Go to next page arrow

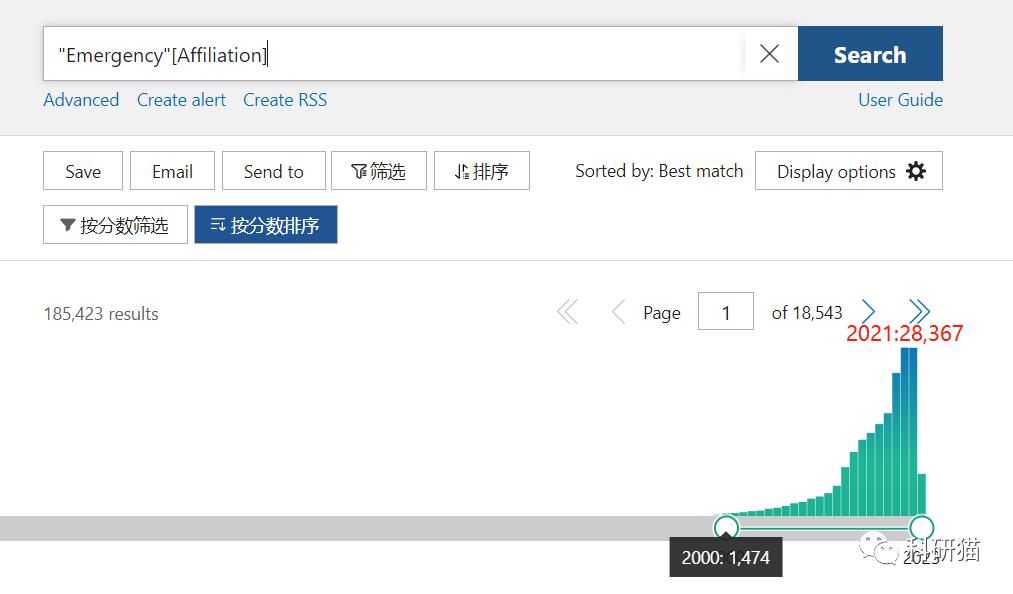[868, 313]
